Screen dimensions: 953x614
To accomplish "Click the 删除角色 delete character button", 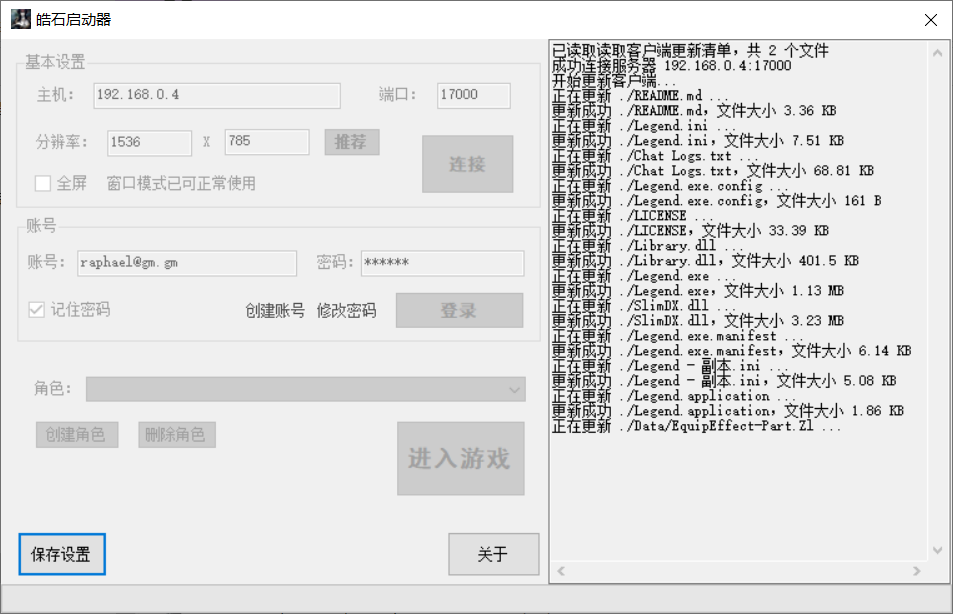I will [176, 435].
